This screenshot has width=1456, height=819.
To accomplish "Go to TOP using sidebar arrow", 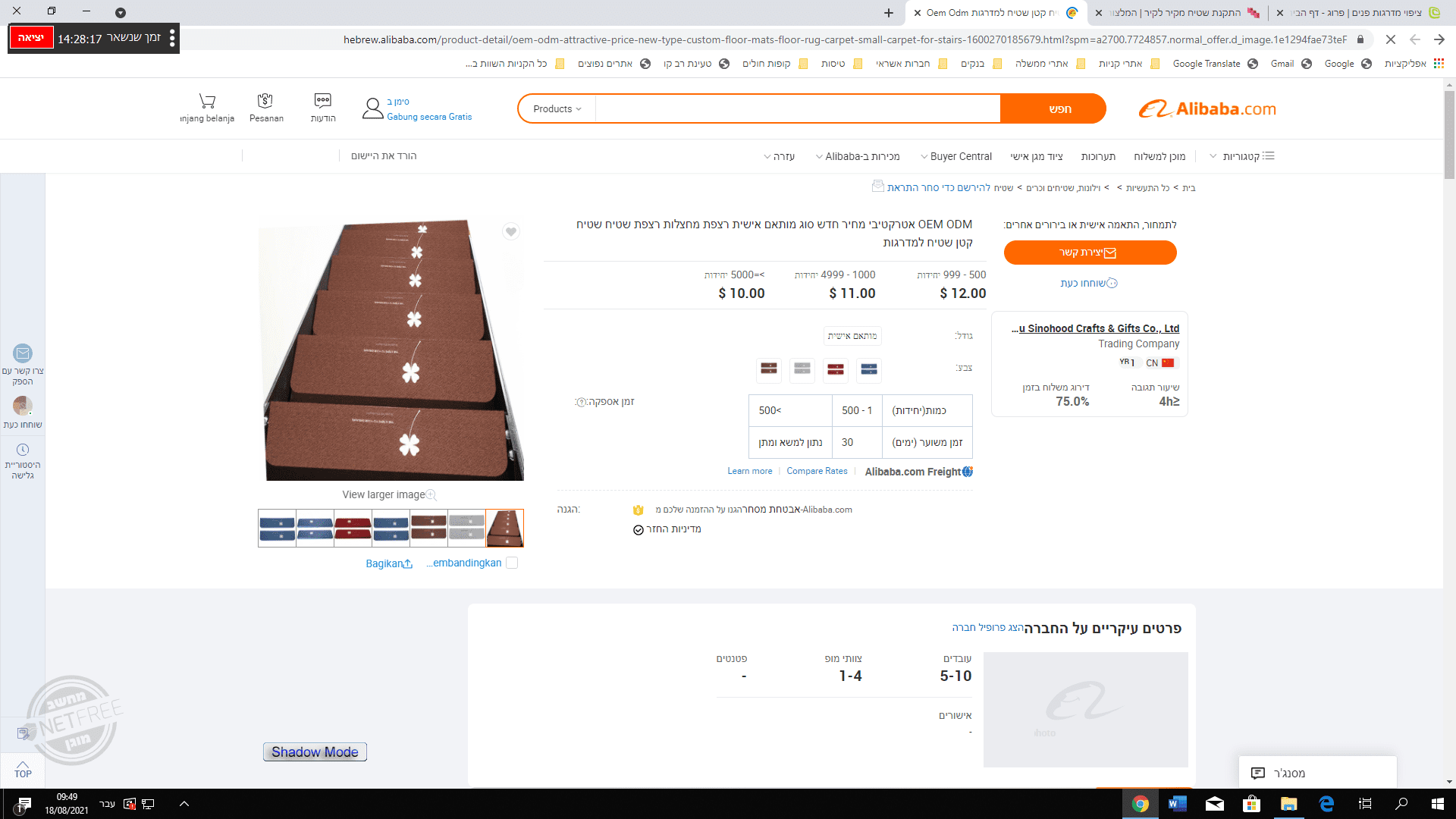I will pos(23,770).
